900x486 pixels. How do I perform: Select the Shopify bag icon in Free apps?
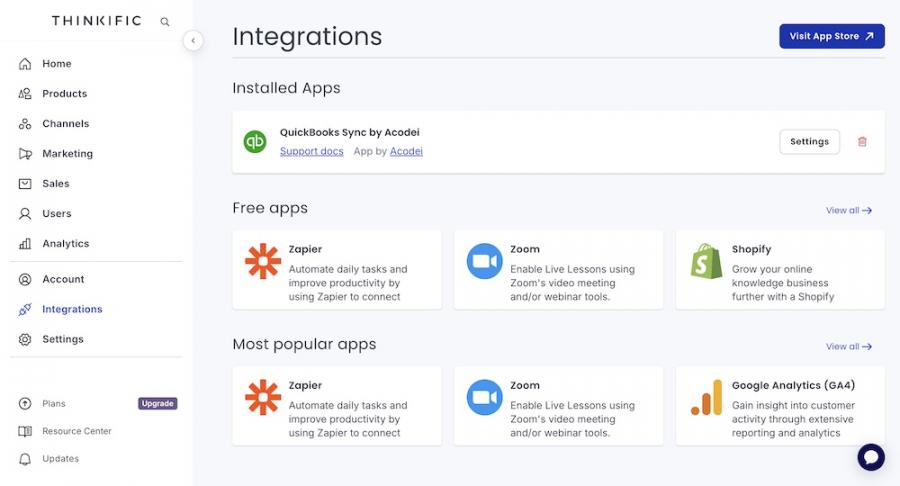coord(706,261)
